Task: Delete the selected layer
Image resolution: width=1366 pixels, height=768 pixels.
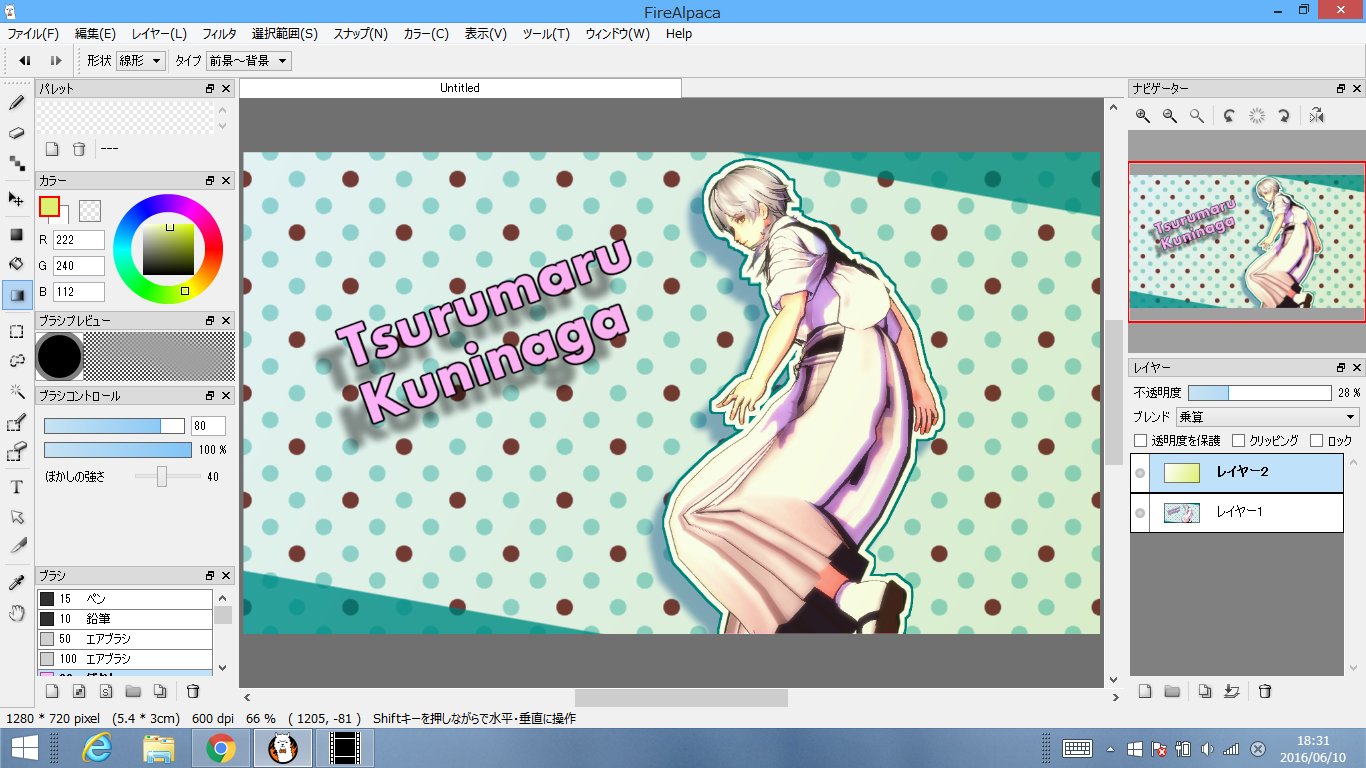Action: 1265,691
